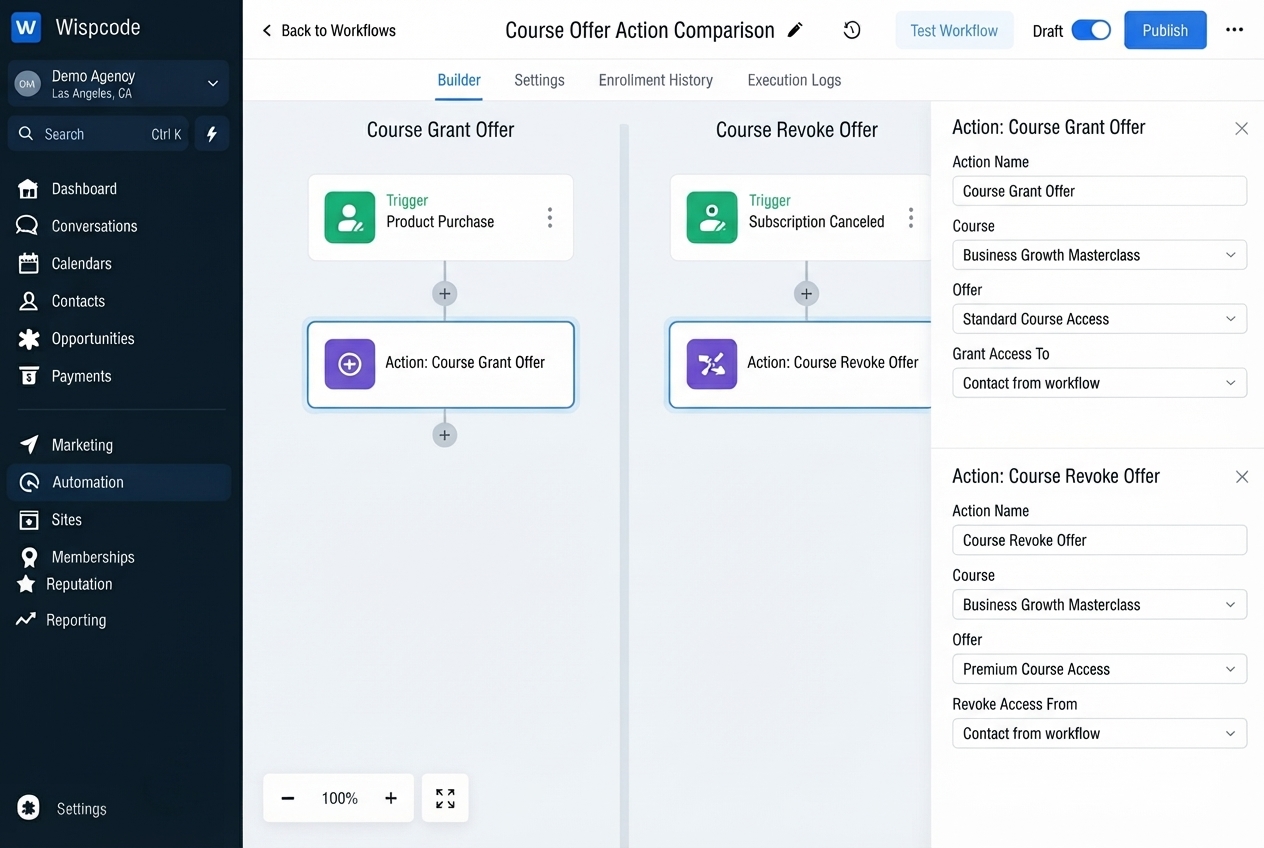
Task: Close the Course Grant Offer action panel
Action: click(1241, 128)
